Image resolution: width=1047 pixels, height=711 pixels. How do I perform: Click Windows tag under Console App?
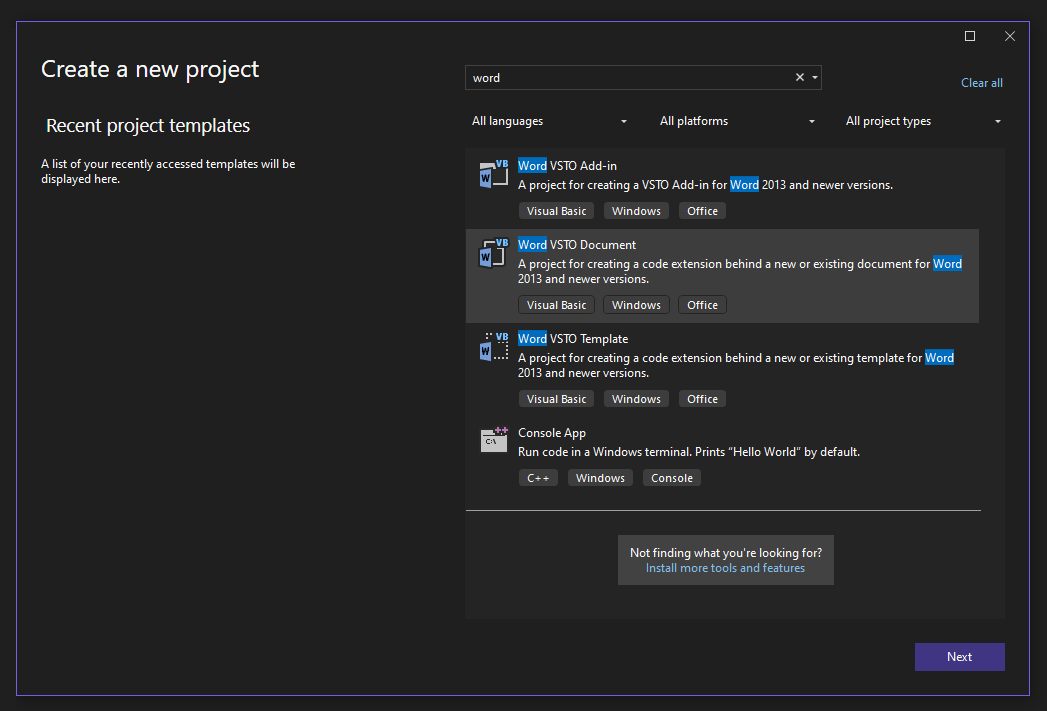click(600, 478)
